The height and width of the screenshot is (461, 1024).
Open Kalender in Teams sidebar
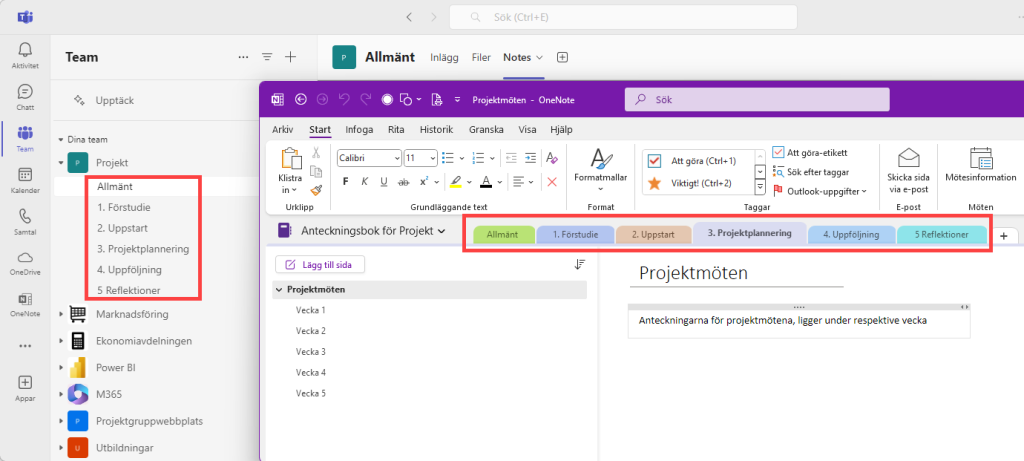(25, 181)
